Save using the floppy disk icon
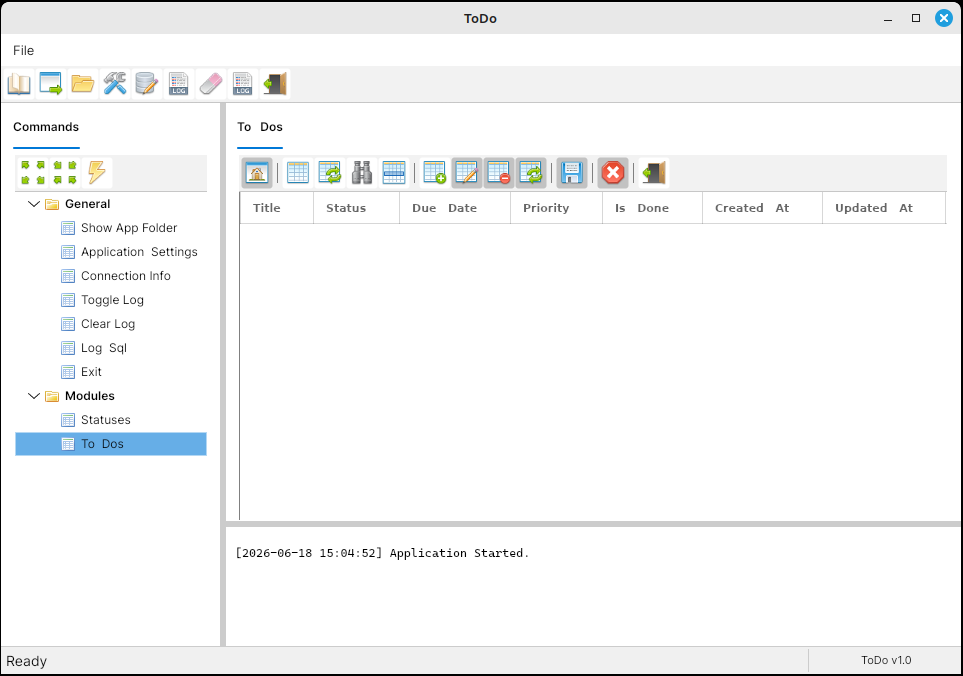The image size is (963, 676). coord(572,173)
